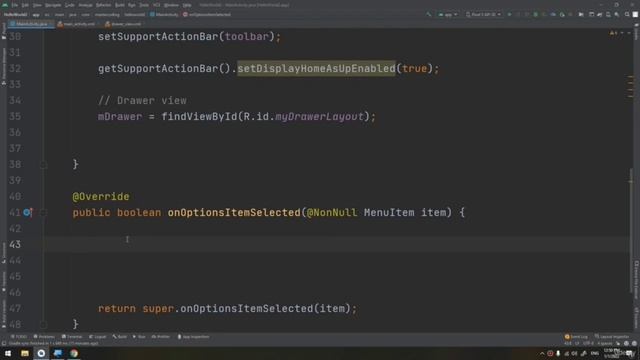Open the Windows notification center icon
This screenshot has width=640, height=360.
coord(630,353)
